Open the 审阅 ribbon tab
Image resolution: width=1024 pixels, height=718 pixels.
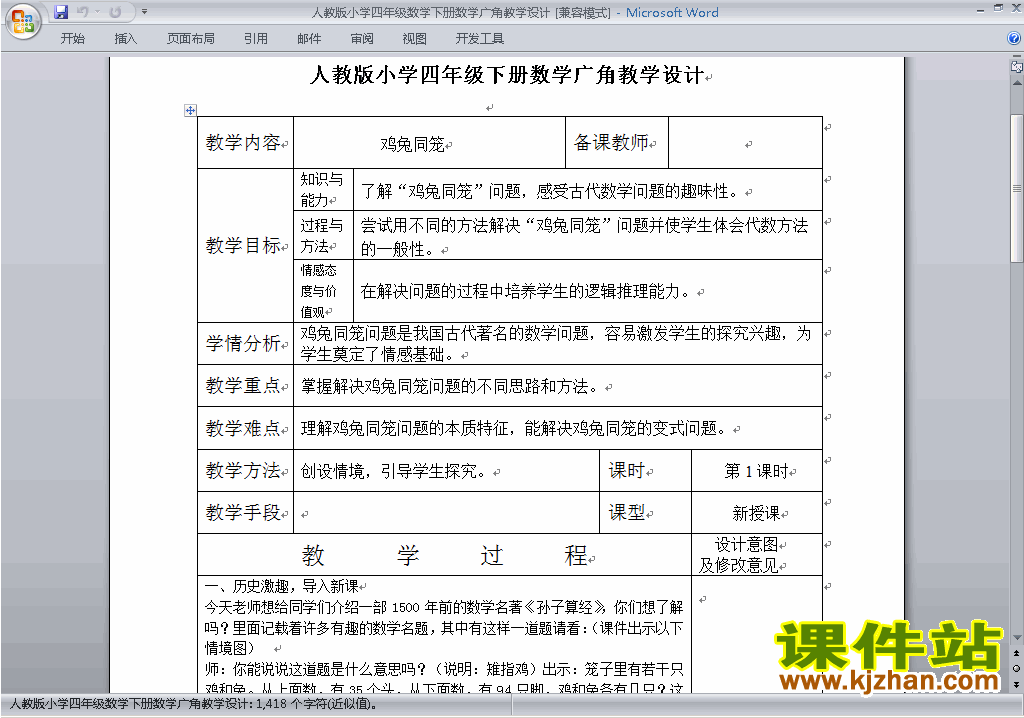point(362,39)
